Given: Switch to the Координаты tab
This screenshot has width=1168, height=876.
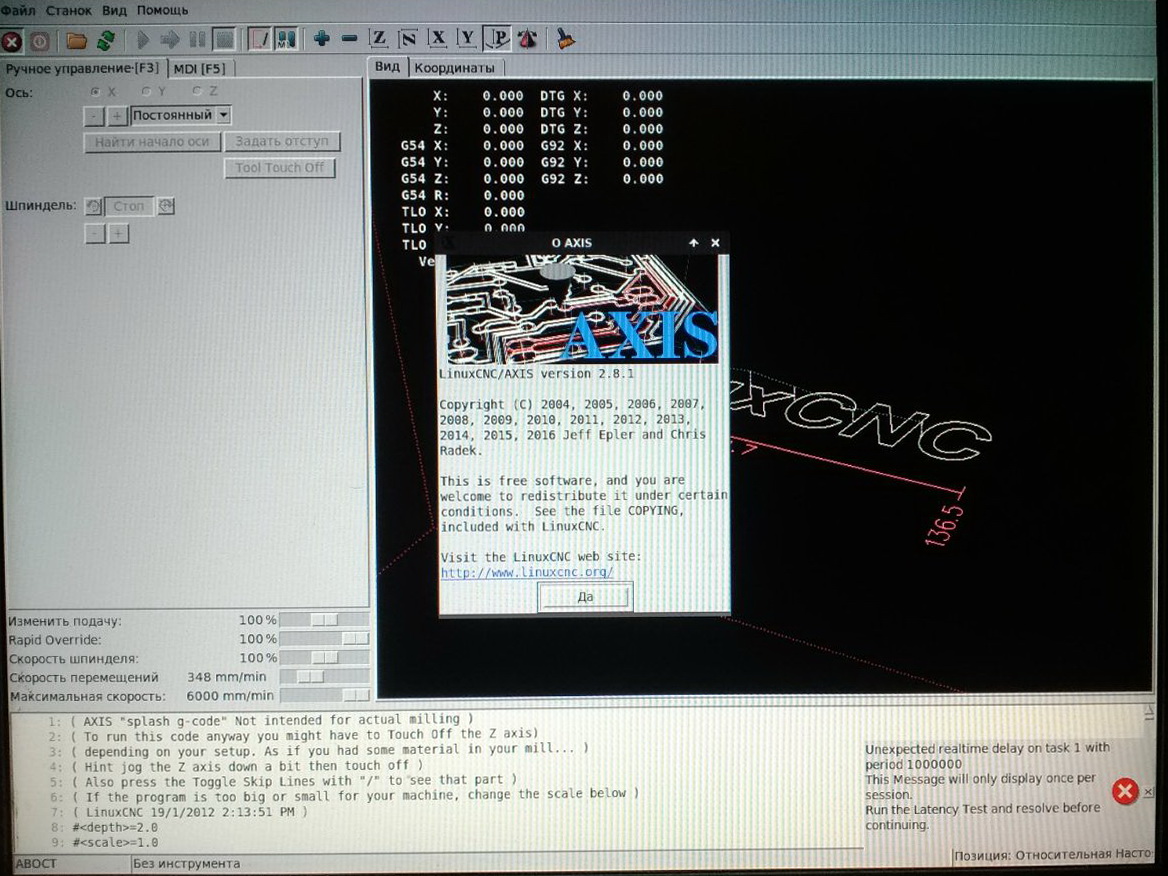Looking at the screenshot, I should 455,68.
